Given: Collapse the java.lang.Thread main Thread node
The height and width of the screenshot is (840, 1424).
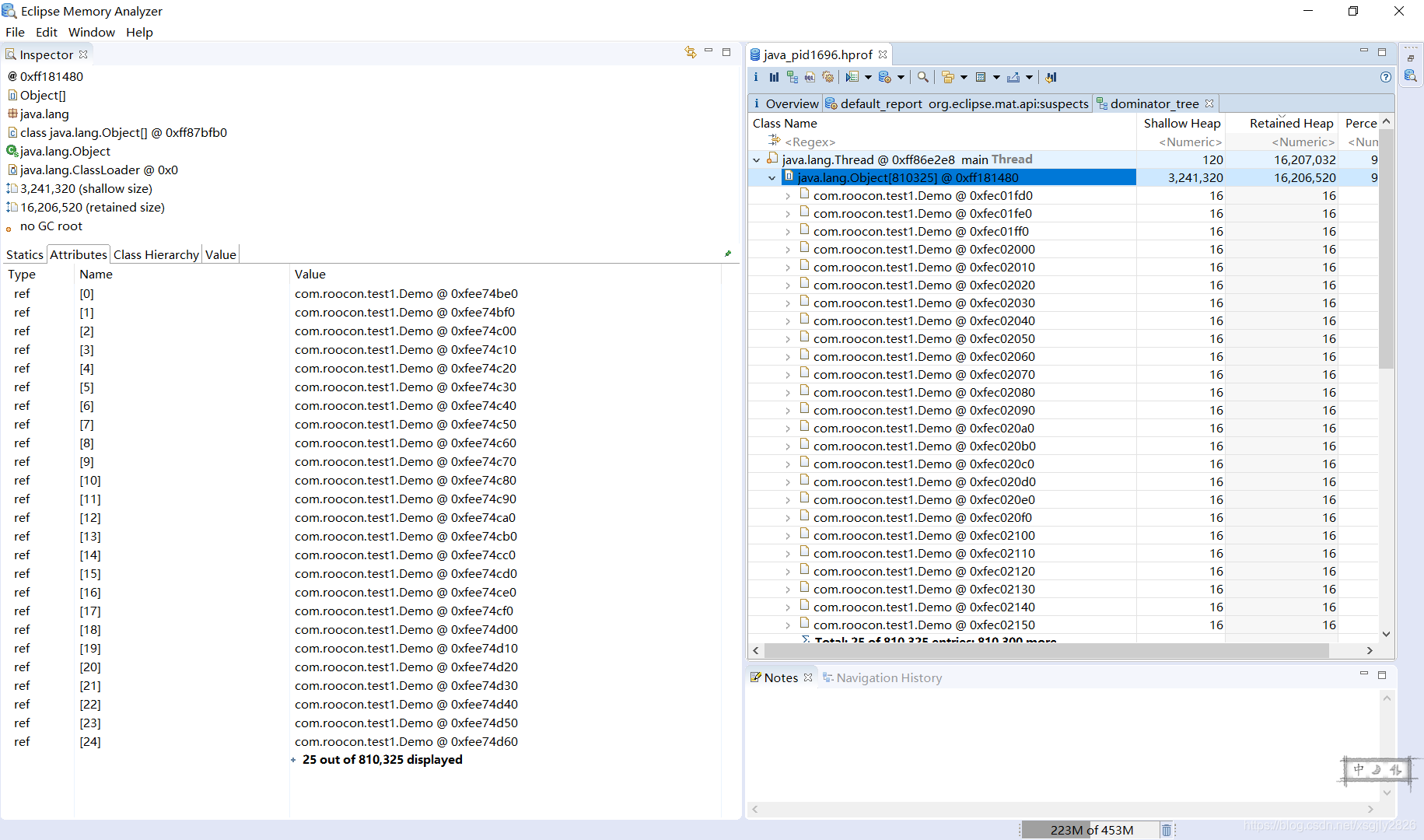Looking at the screenshot, I should [756, 159].
